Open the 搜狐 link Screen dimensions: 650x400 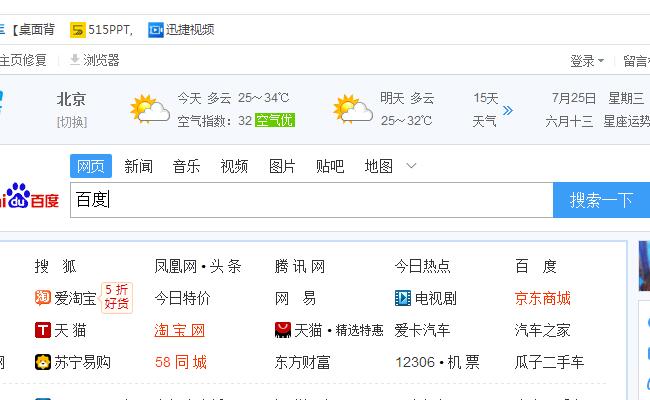click(x=56, y=266)
